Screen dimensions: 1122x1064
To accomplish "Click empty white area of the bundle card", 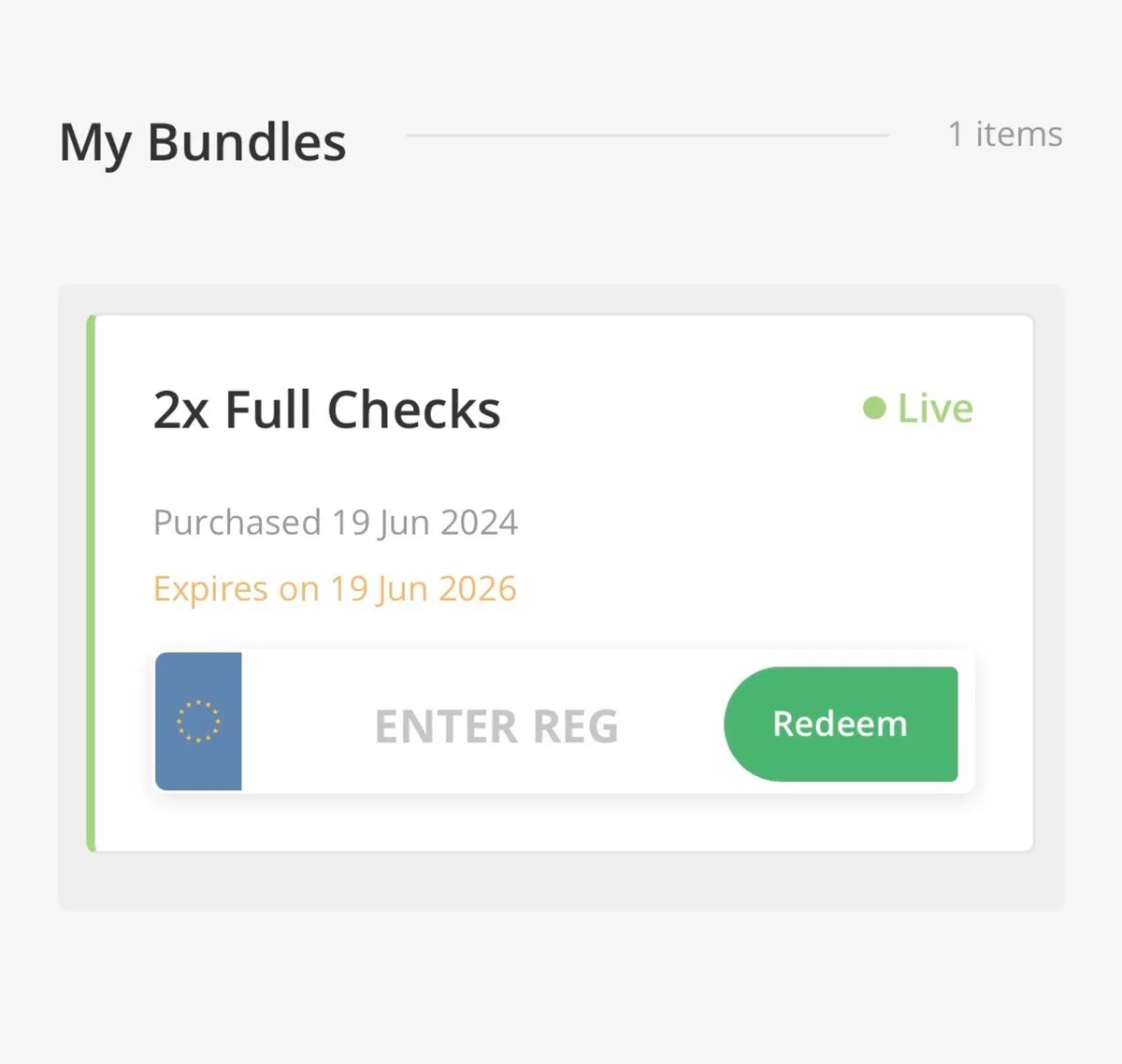I will tap(748, 542).
